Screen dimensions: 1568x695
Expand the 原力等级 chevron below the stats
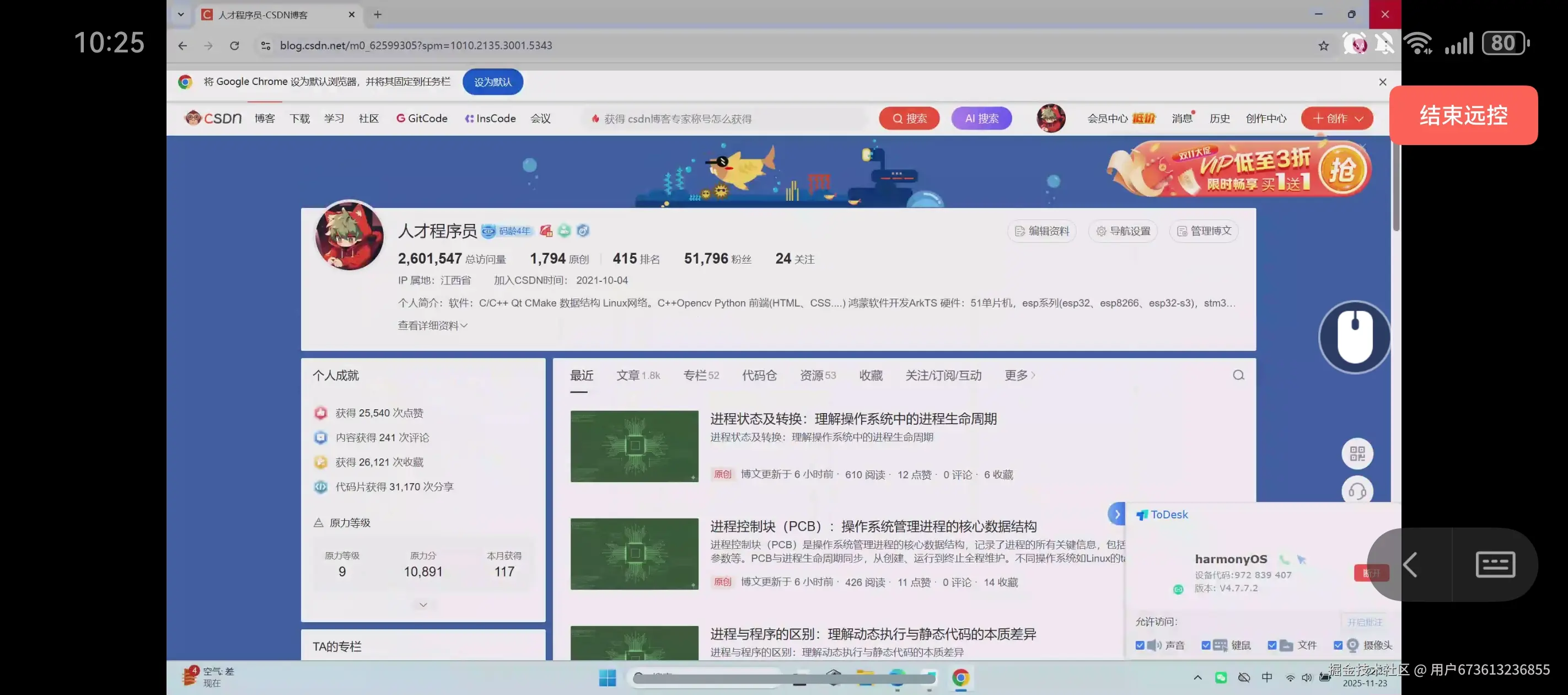[423, 604]
